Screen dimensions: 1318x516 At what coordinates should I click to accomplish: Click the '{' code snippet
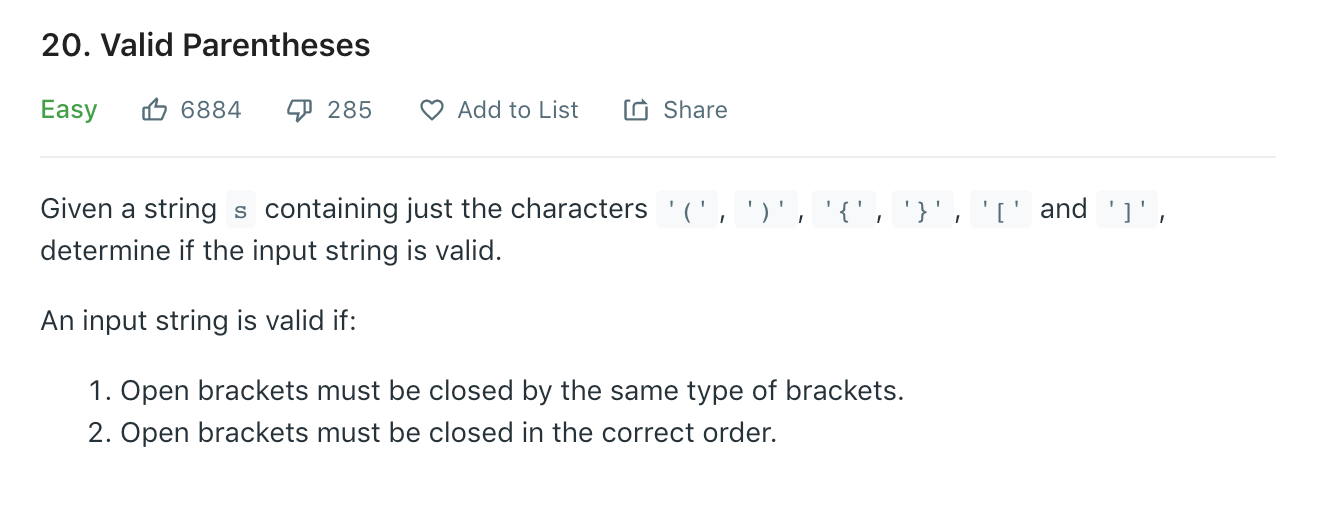pyautogui.click(x=844, y=210)
